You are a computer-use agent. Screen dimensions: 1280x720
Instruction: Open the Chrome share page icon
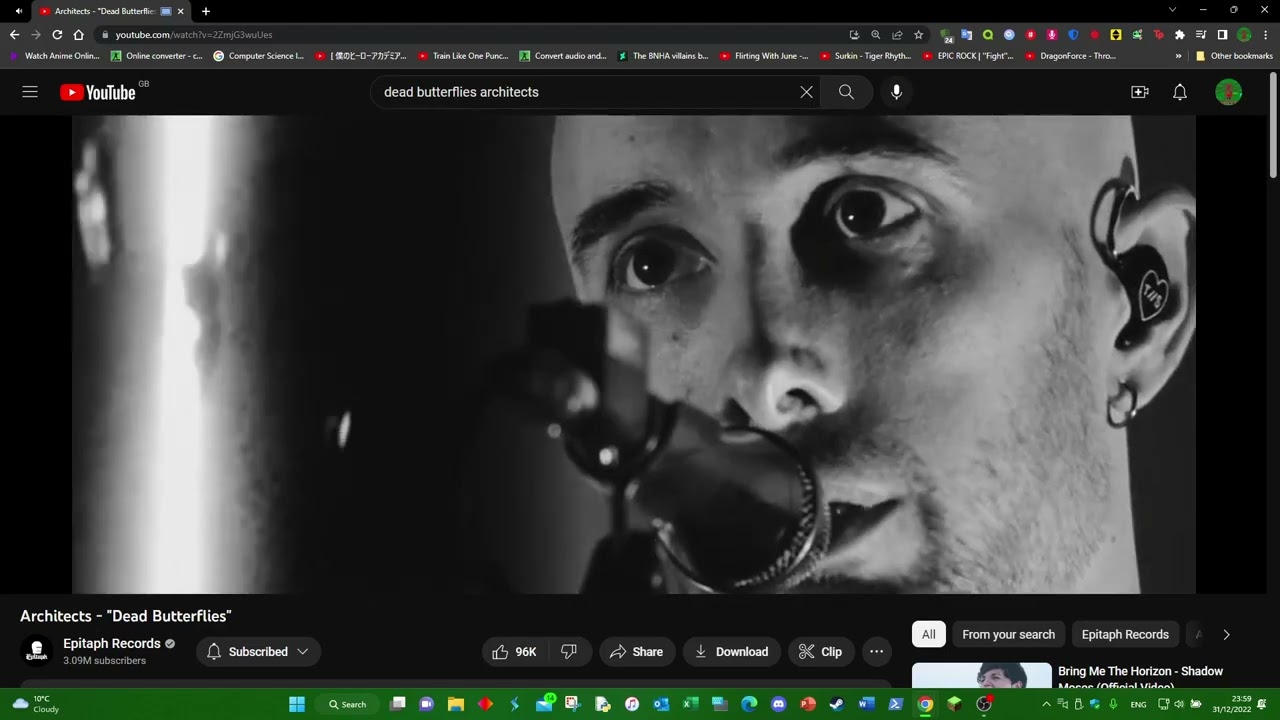click(897, 34)
